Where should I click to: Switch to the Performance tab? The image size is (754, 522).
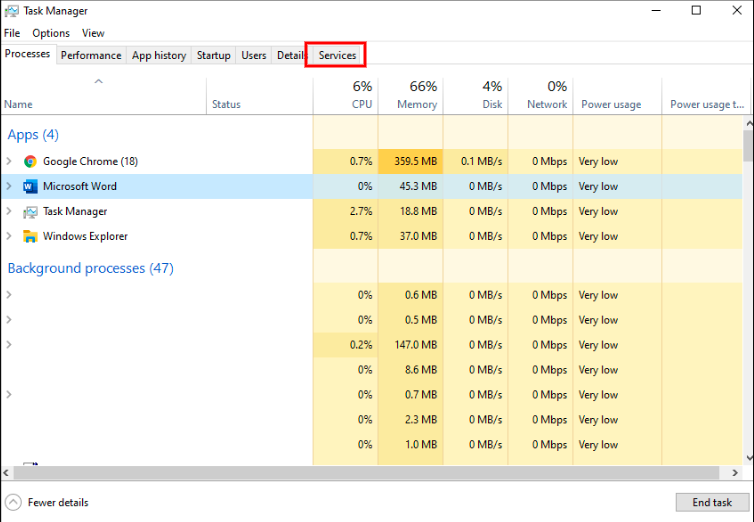(x=91, y=55)
